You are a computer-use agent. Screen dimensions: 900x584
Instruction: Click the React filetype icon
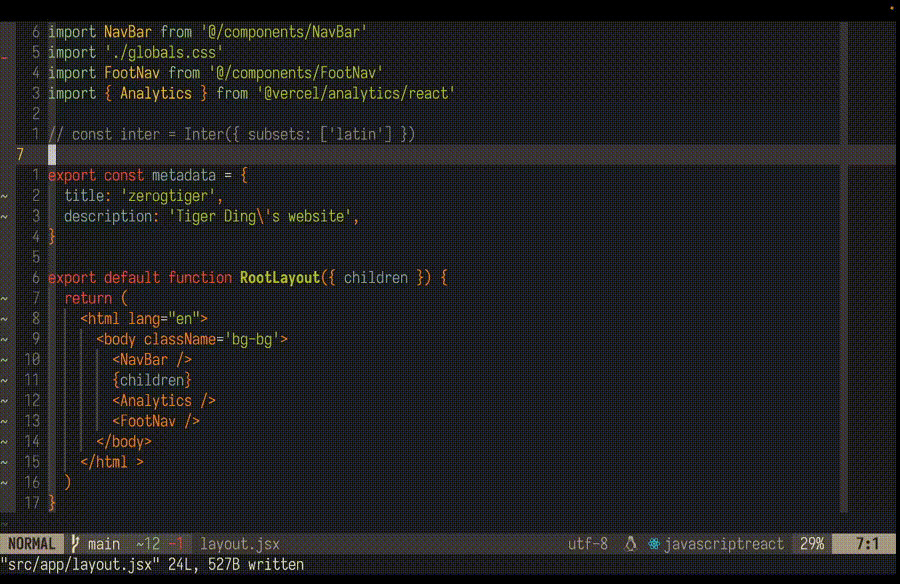coord(654,543)
